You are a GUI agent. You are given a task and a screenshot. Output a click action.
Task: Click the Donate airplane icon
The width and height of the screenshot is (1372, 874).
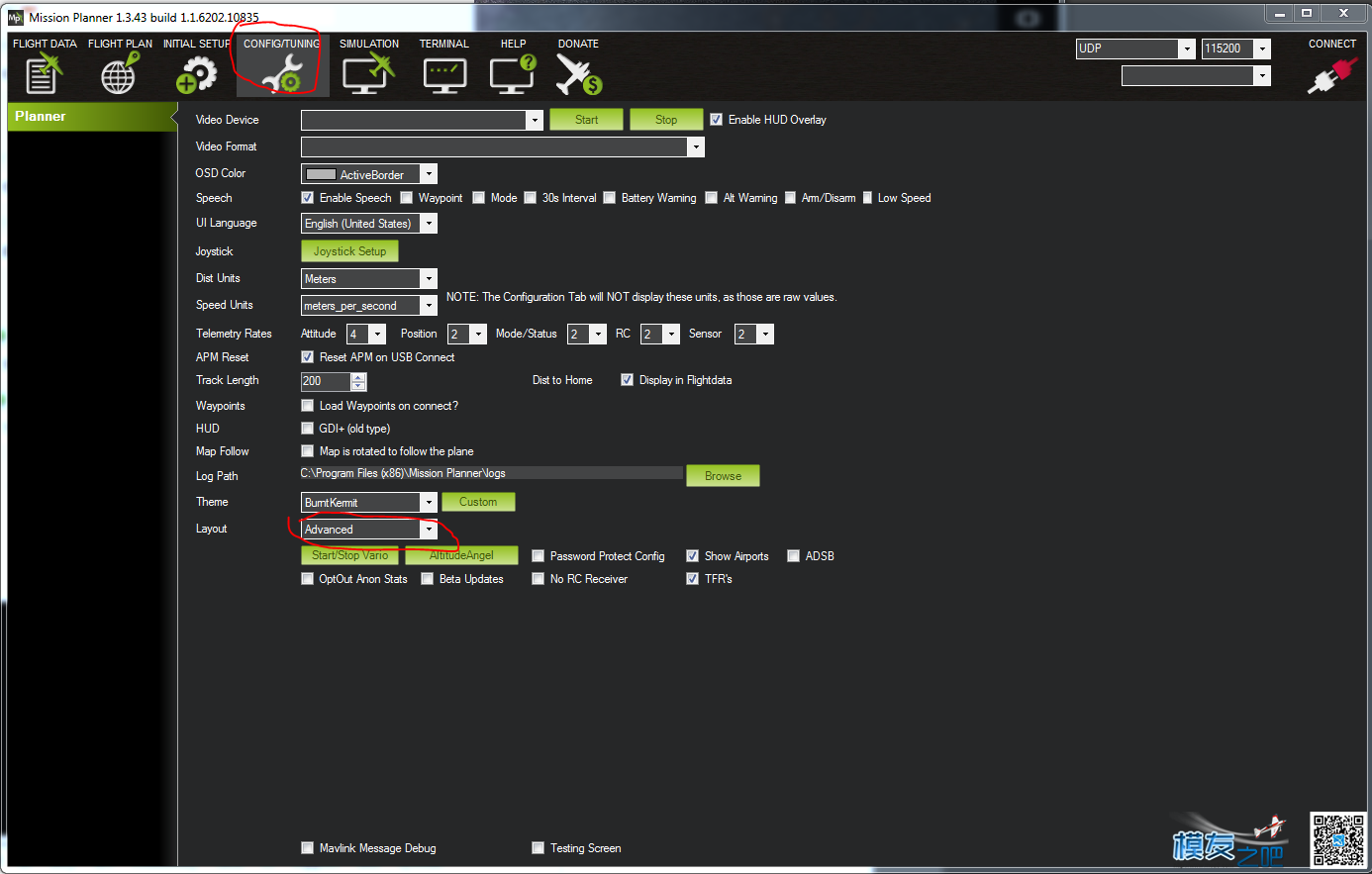click(x=579, y=74)
